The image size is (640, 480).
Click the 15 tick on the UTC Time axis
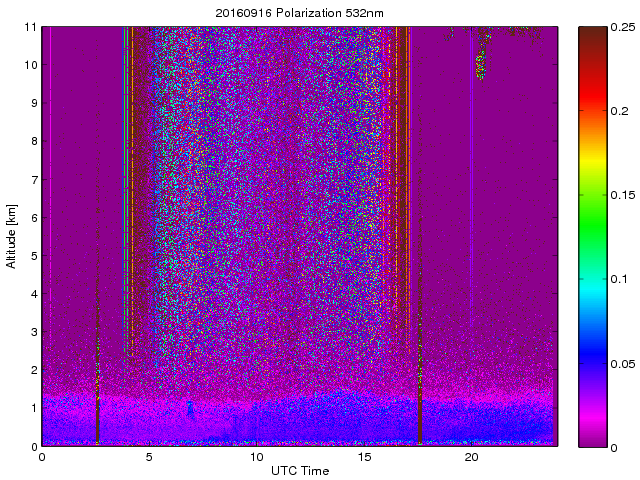[x=364, y=456]
